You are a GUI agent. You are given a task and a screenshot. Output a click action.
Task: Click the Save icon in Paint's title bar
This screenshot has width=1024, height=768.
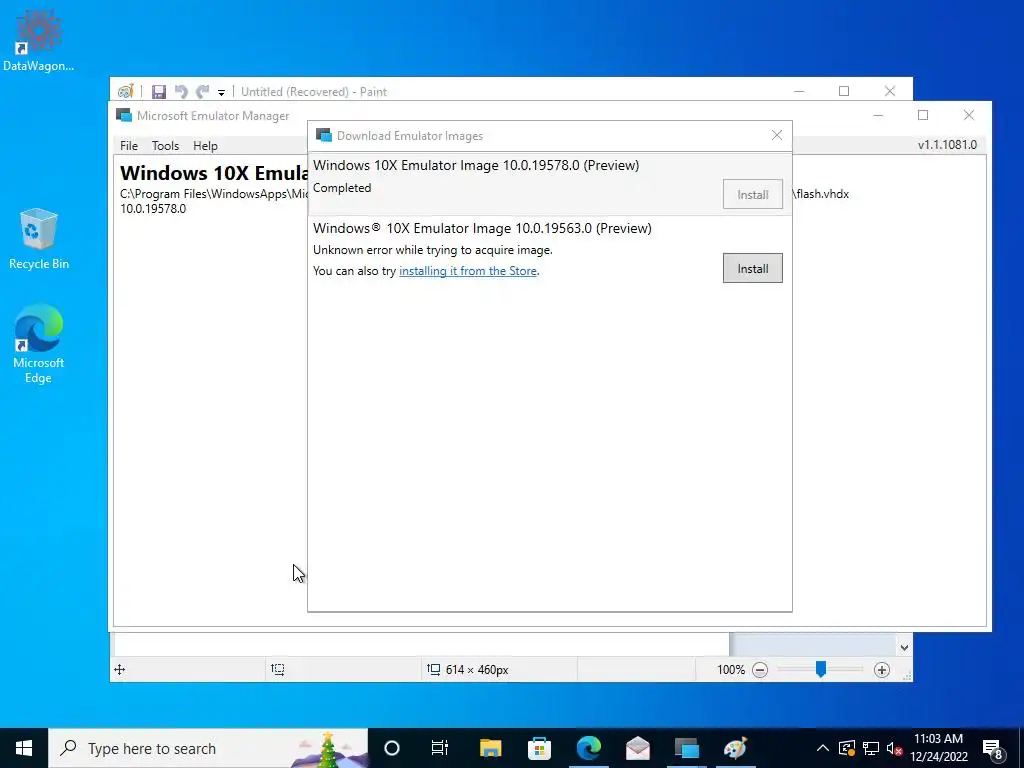point(159,91)
